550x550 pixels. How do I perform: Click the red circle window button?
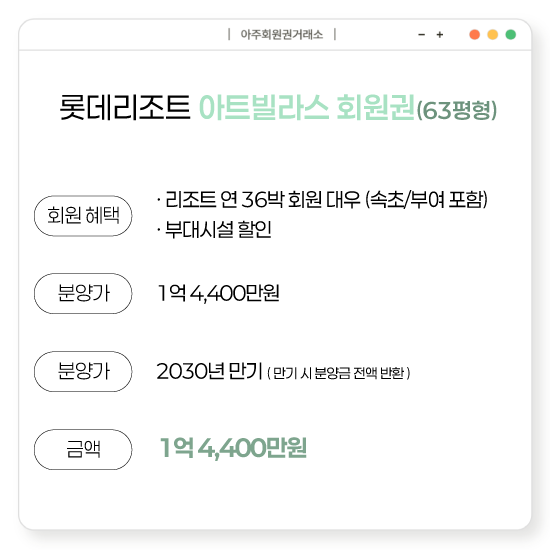(x=475, y=34)
